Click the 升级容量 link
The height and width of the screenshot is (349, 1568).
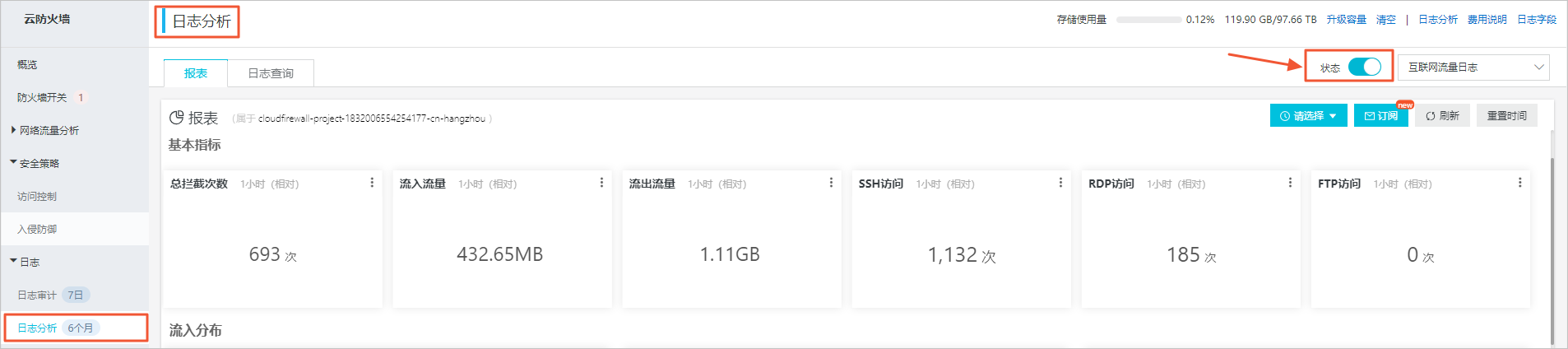pos(1346,19)
